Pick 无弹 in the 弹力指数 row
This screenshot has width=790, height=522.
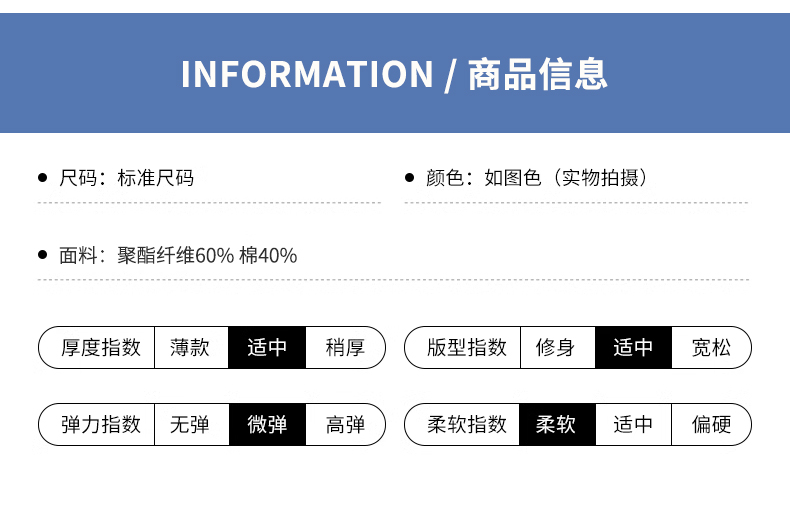190,425
